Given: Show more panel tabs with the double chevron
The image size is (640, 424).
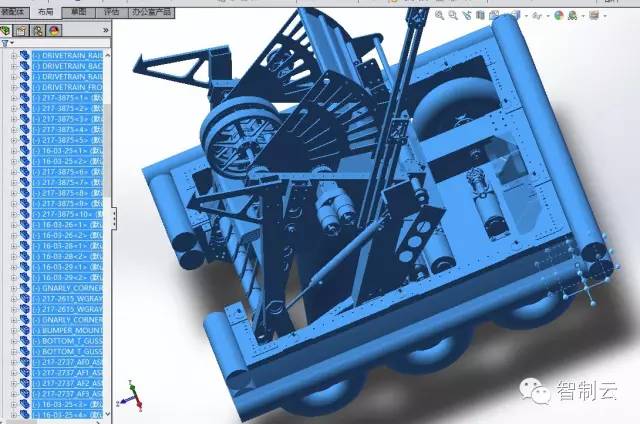Looking at the screenshot, I should [x=106, y=30].
